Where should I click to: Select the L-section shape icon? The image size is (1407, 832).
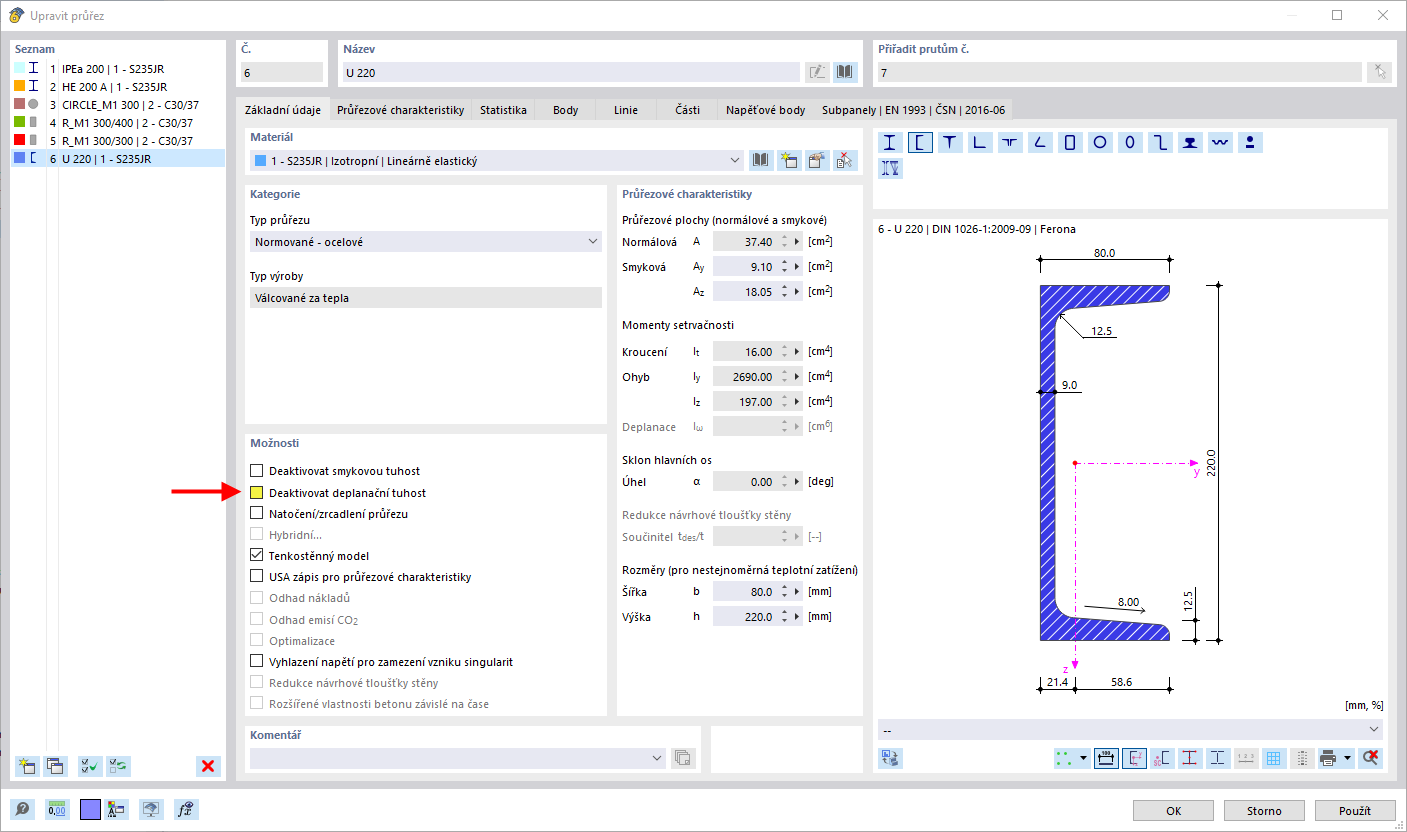(x=980, y=143)
